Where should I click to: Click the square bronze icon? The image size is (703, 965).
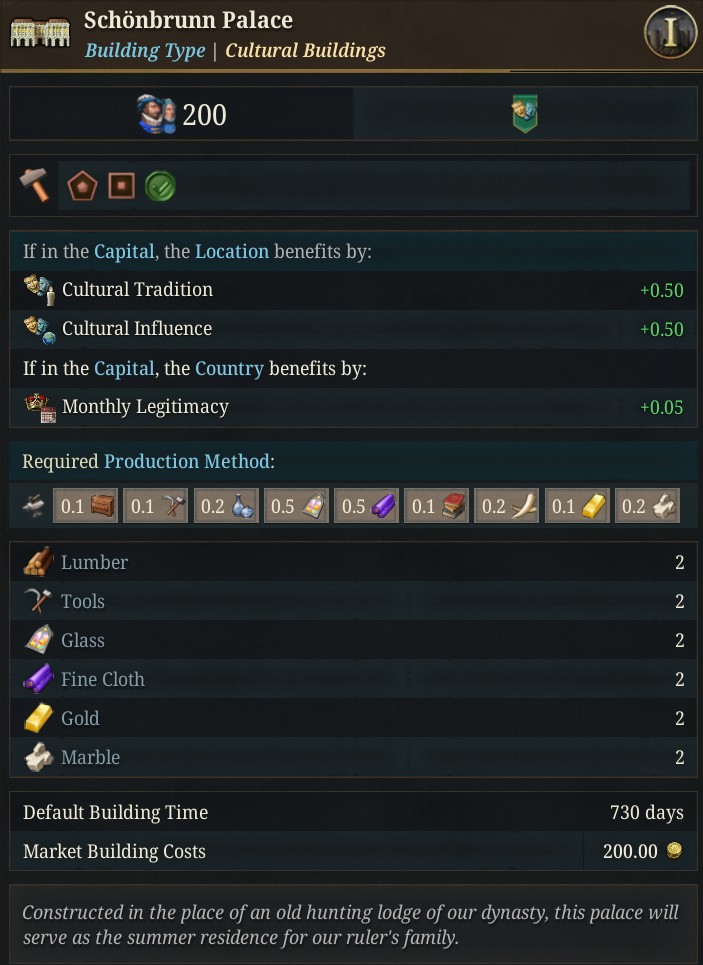point(121,186)
